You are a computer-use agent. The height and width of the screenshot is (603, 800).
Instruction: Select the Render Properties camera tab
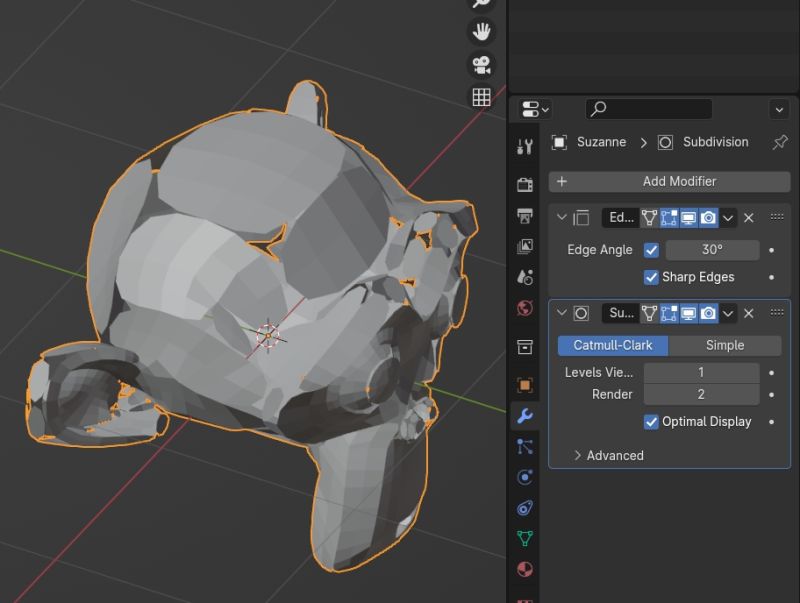coord(523,183)
